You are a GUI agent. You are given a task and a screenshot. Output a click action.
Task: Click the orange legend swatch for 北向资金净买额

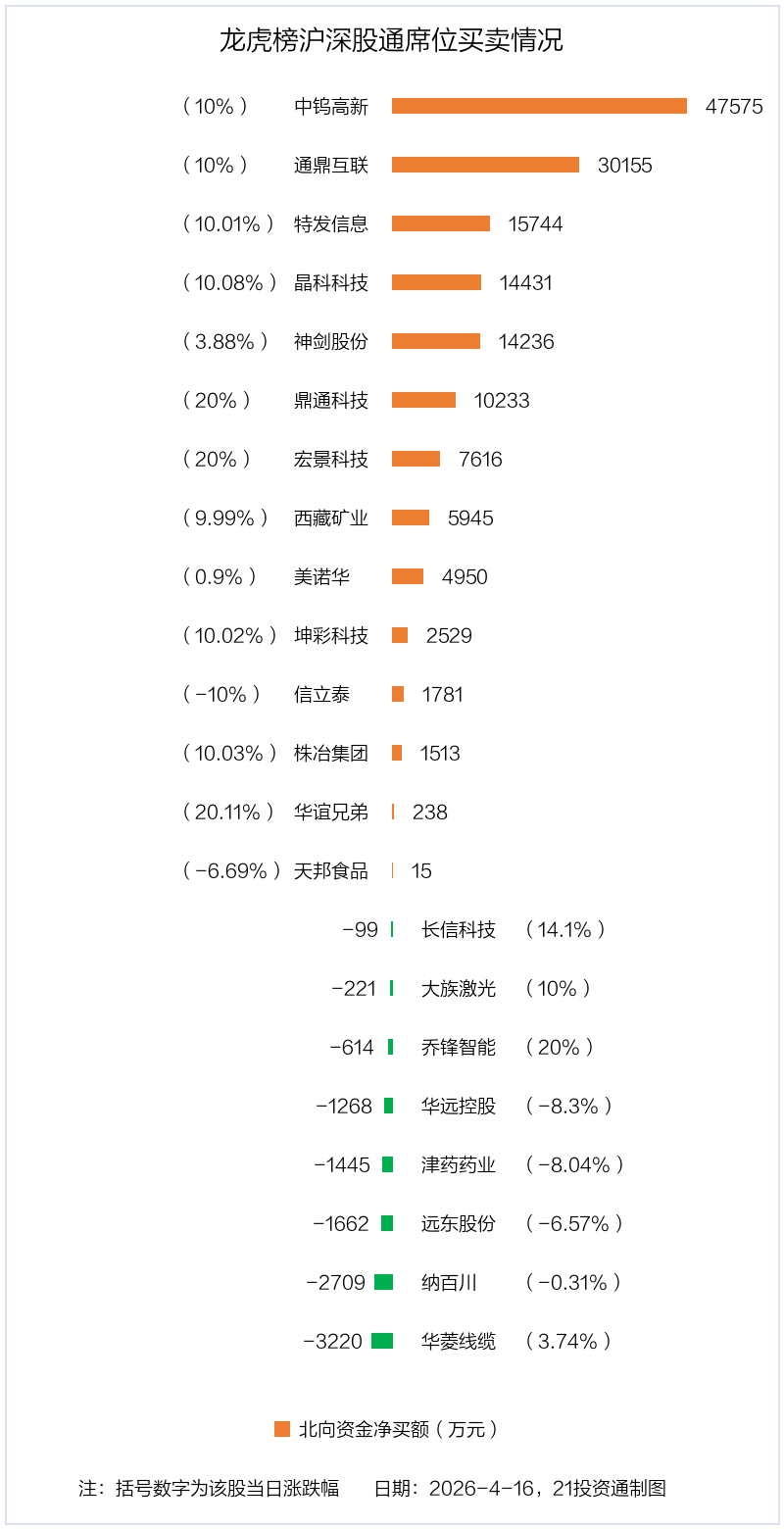[x=282, y=1429]
